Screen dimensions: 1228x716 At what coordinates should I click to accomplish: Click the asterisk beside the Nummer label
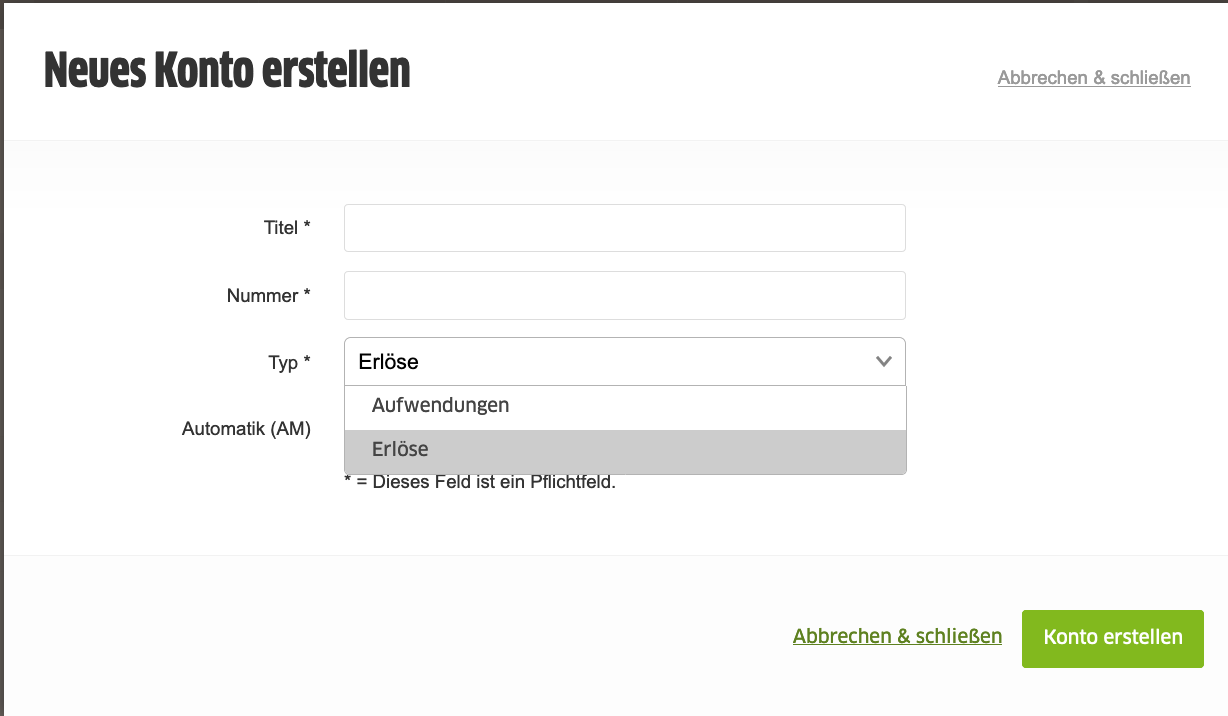click(x=307, y=293)
